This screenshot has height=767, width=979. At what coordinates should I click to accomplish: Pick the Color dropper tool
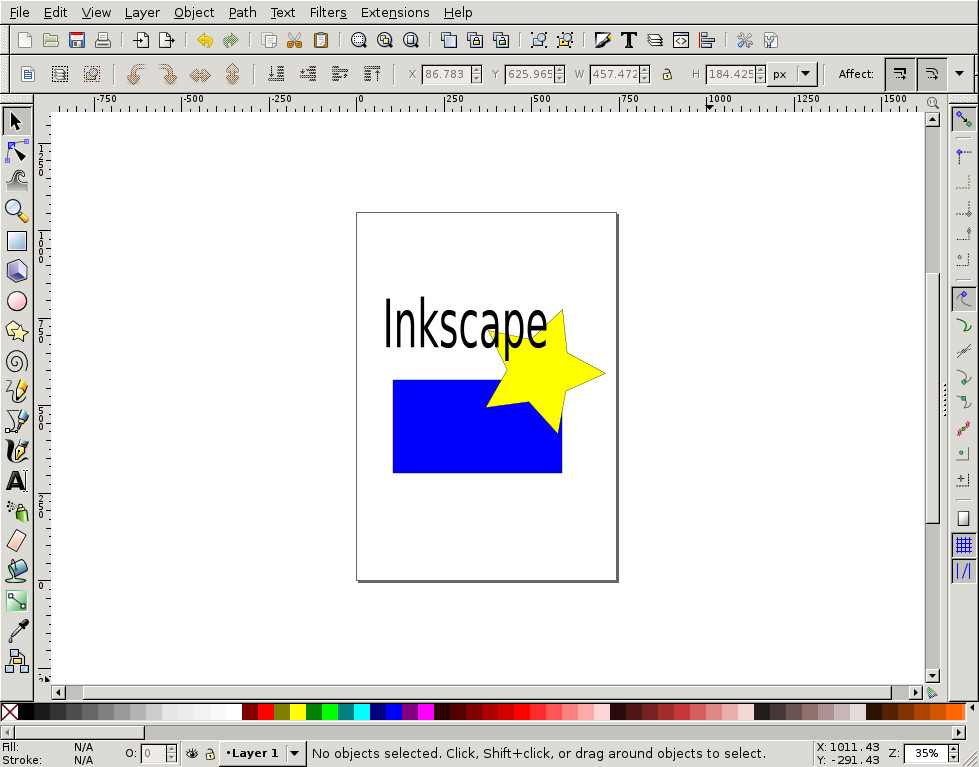click(x=16, y=631)
